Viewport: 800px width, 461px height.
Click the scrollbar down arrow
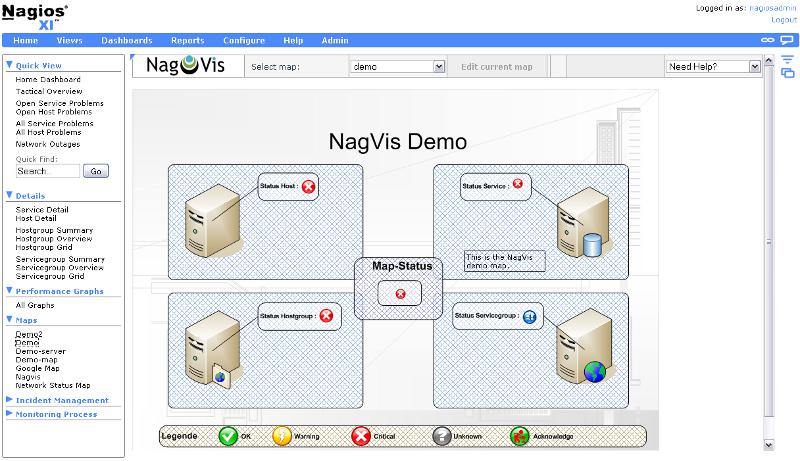click(x=769, y=445)
